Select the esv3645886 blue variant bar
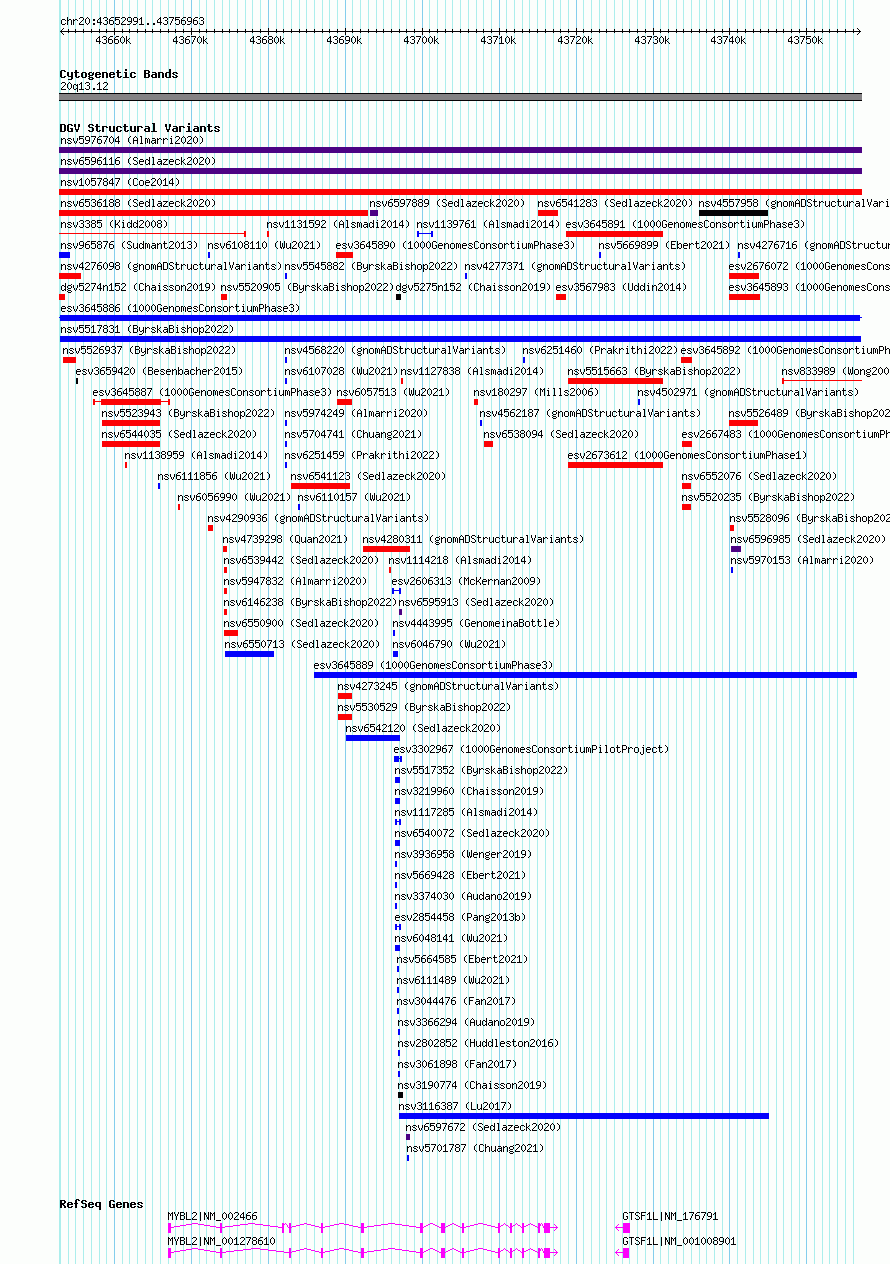Screen dimensions: 890x1264 tap(460, 317)
